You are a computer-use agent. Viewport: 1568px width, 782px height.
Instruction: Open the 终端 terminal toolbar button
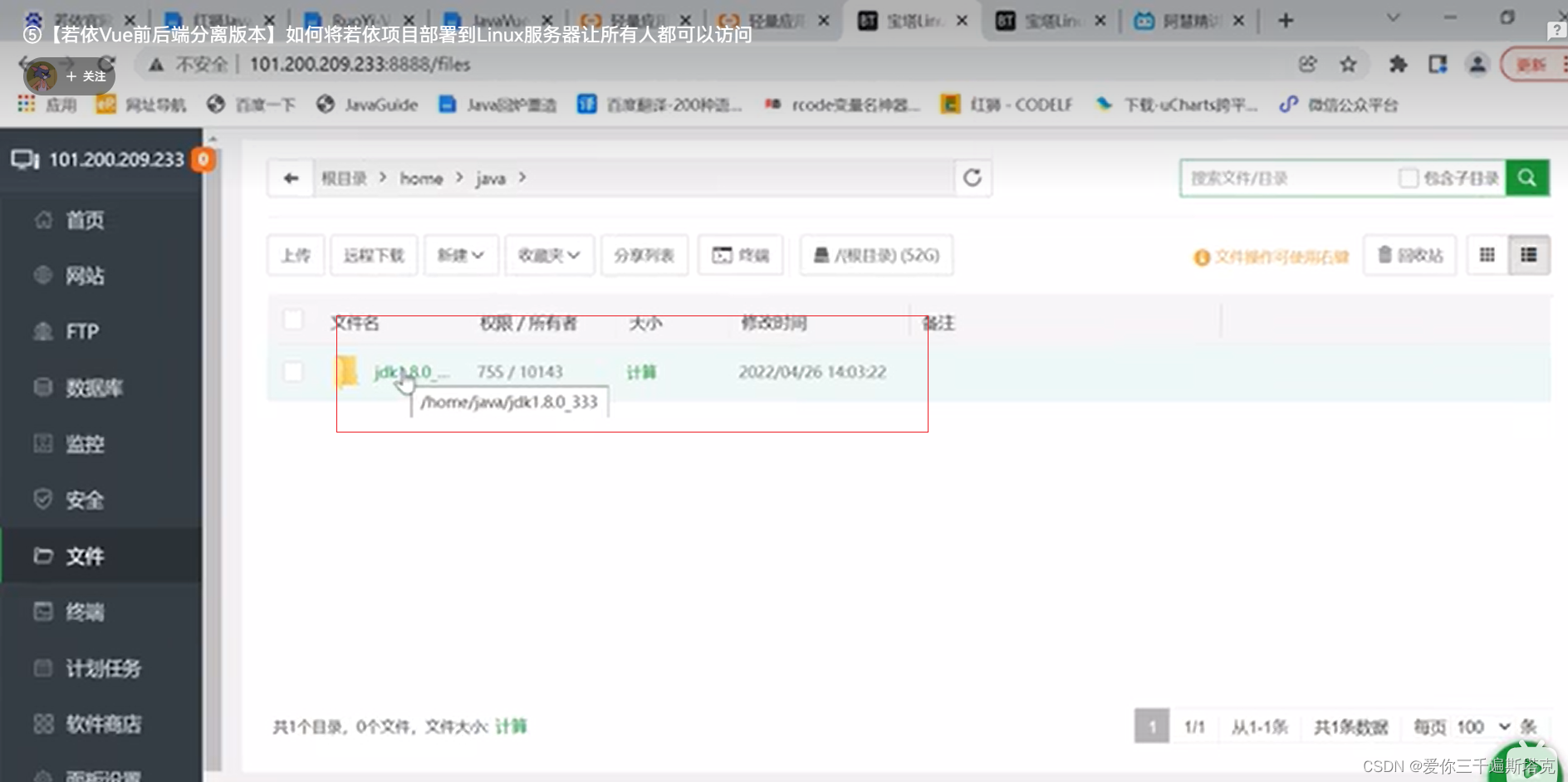(741, 255)
